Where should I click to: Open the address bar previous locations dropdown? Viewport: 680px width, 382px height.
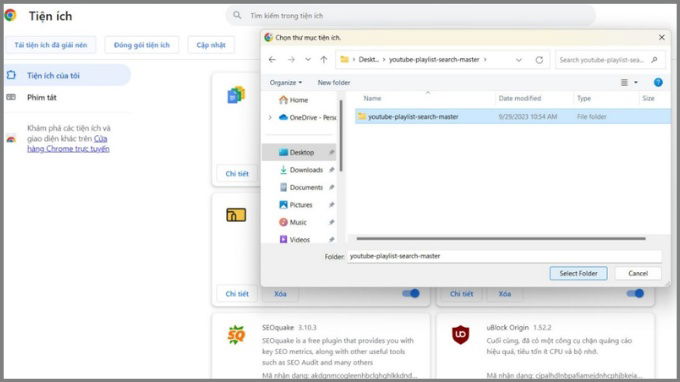519,60
